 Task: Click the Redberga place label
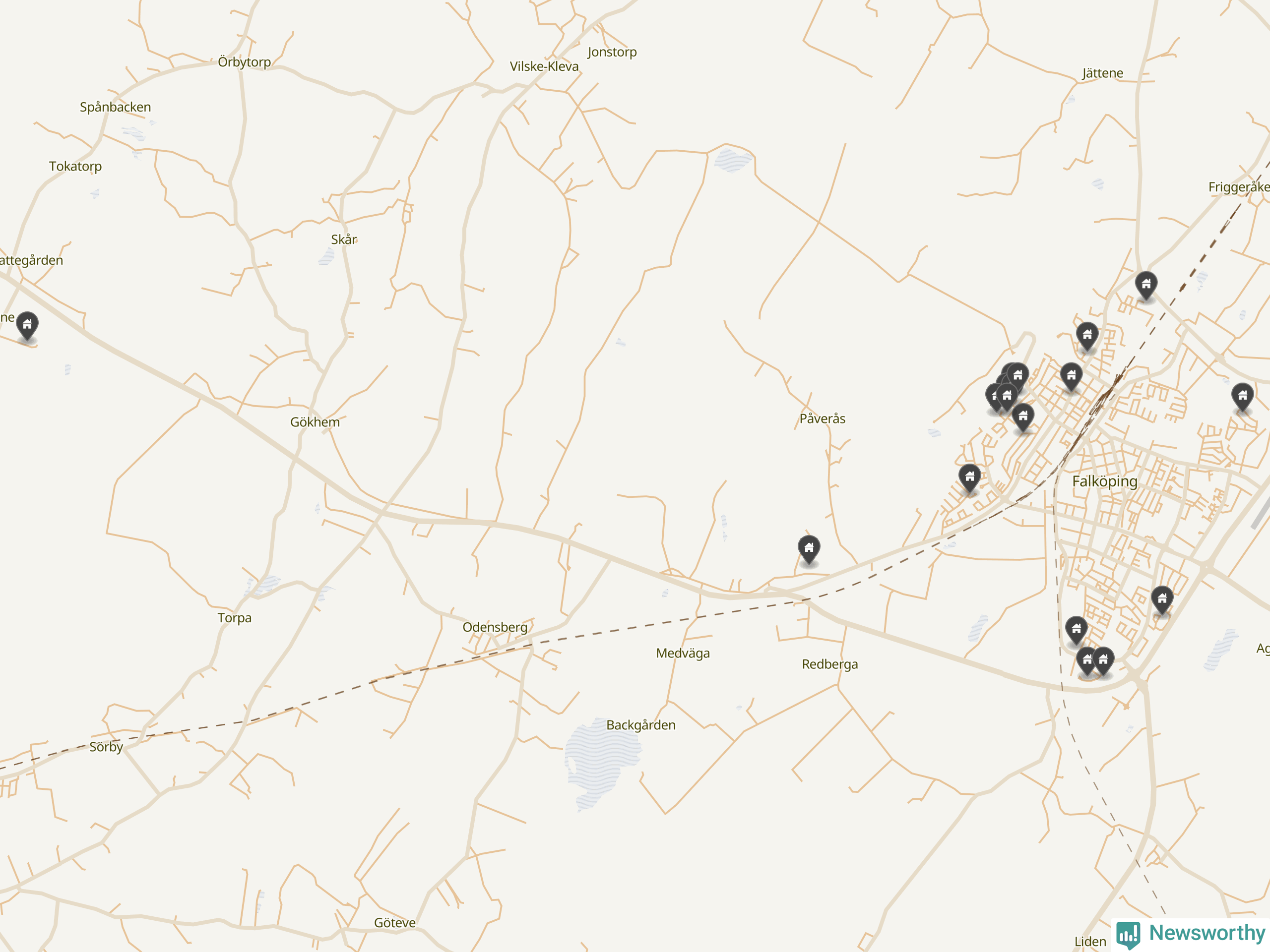pos(830,664)
